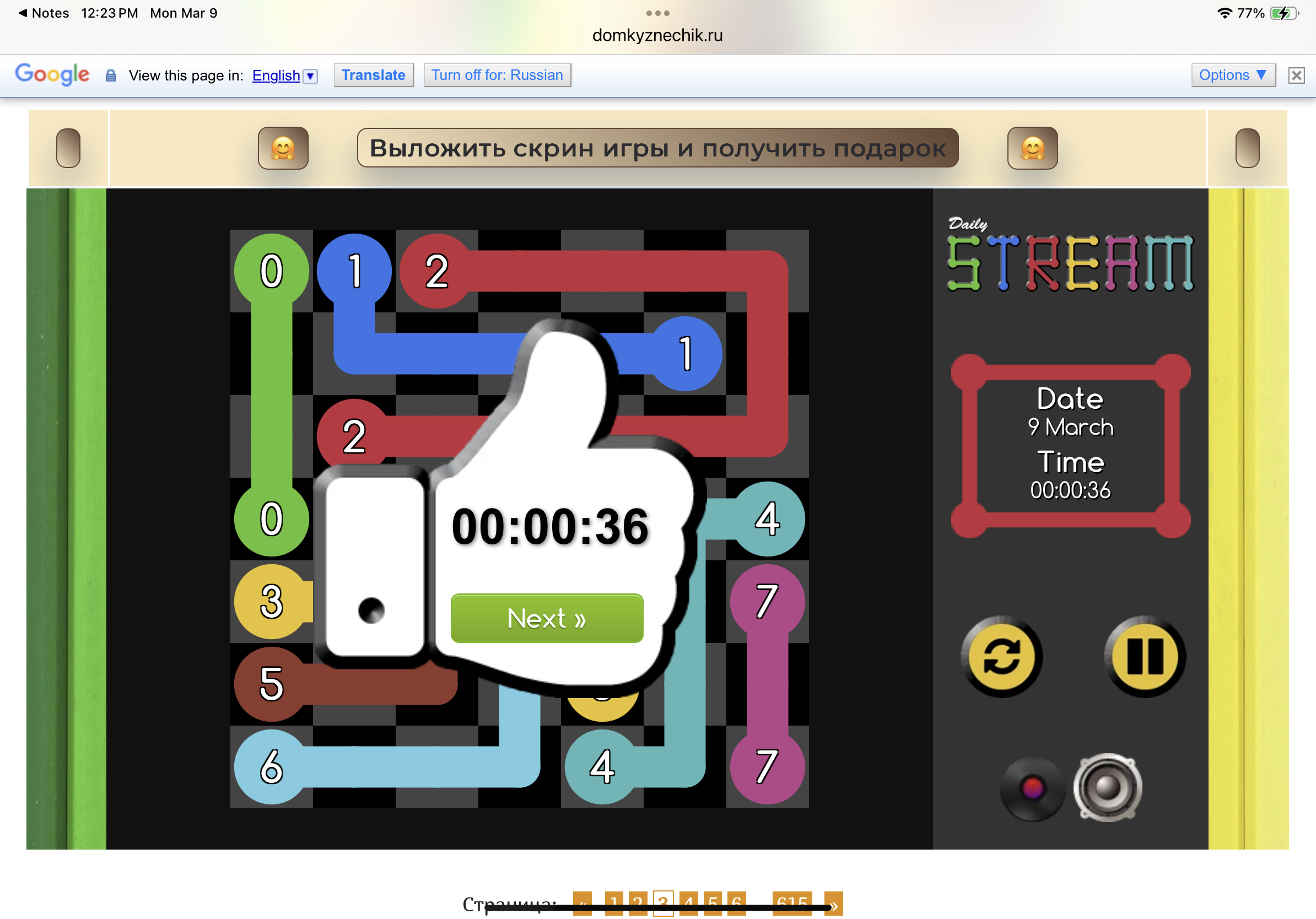Select the green 0 node at top
The width and height of the screenshot is (1316, 919).
click(271, 271)
